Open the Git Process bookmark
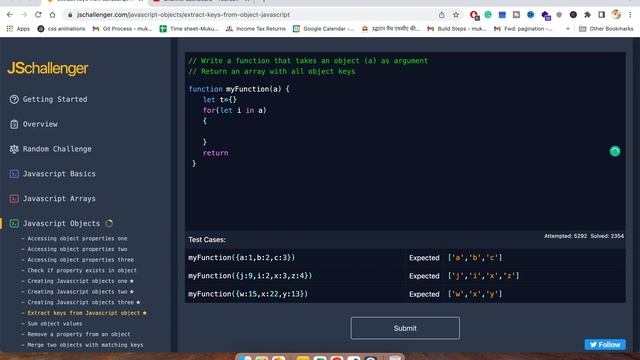Image resolution: width=640 pixels, height=360 pixels. [x=122, y=29]
